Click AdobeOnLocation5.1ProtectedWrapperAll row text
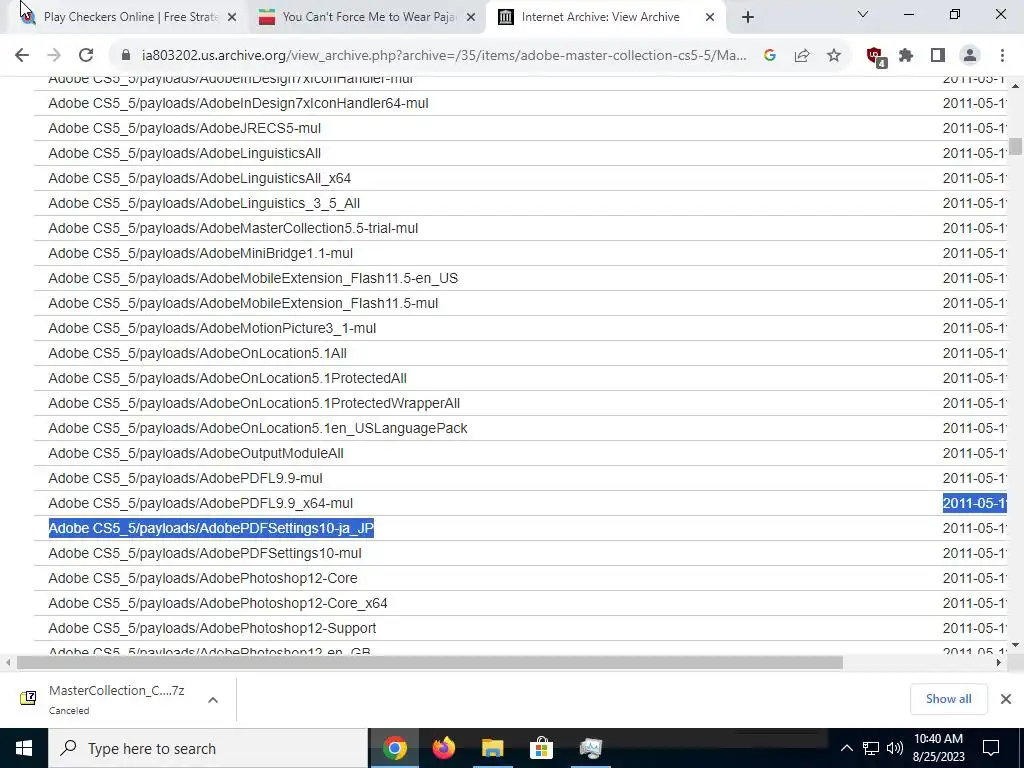1024x768 pixels. coord(254,403)
